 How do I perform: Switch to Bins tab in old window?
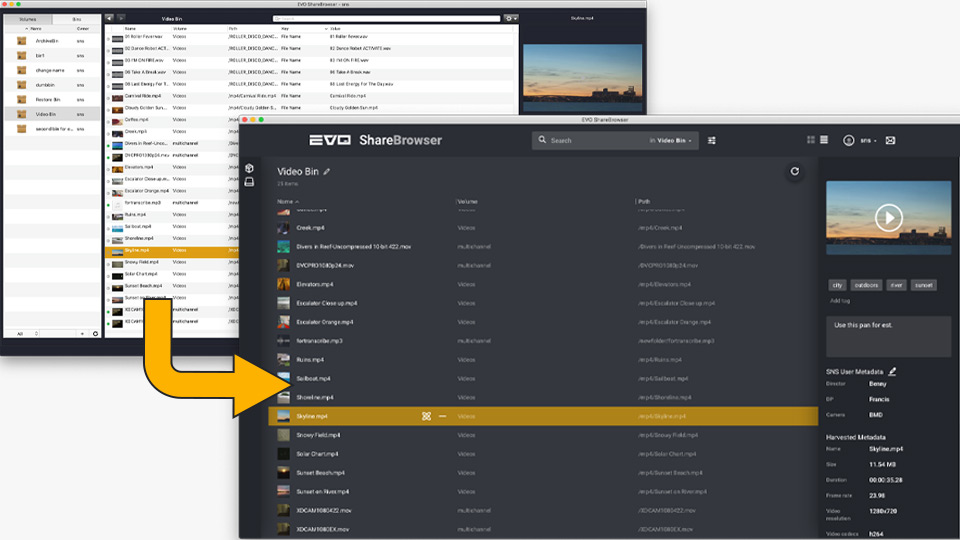77,20
